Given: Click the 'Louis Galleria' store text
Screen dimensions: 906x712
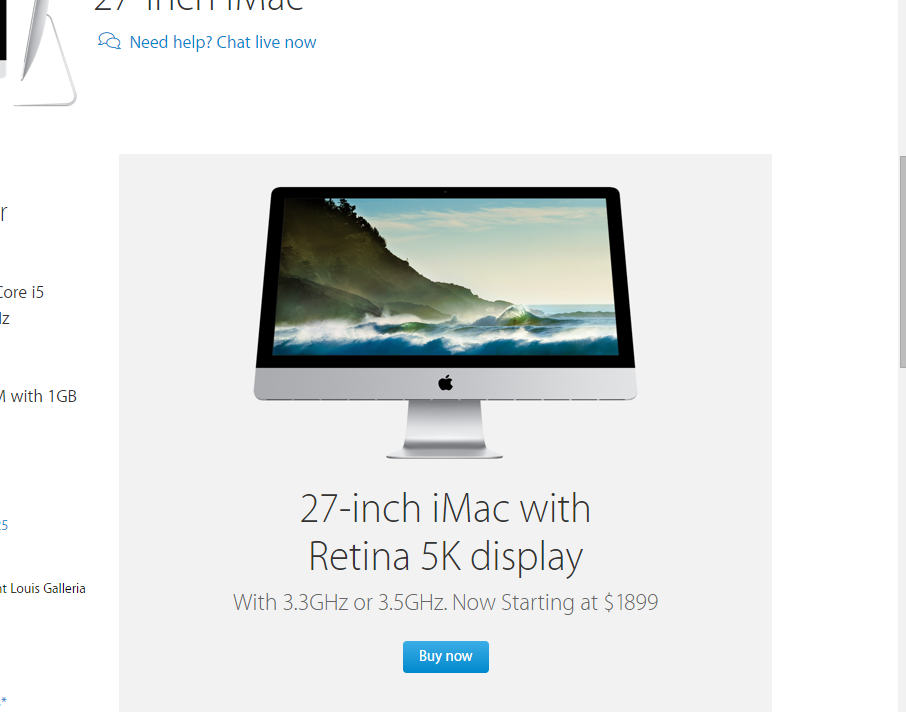Looking at the screenshot, I should pos(48,588).
